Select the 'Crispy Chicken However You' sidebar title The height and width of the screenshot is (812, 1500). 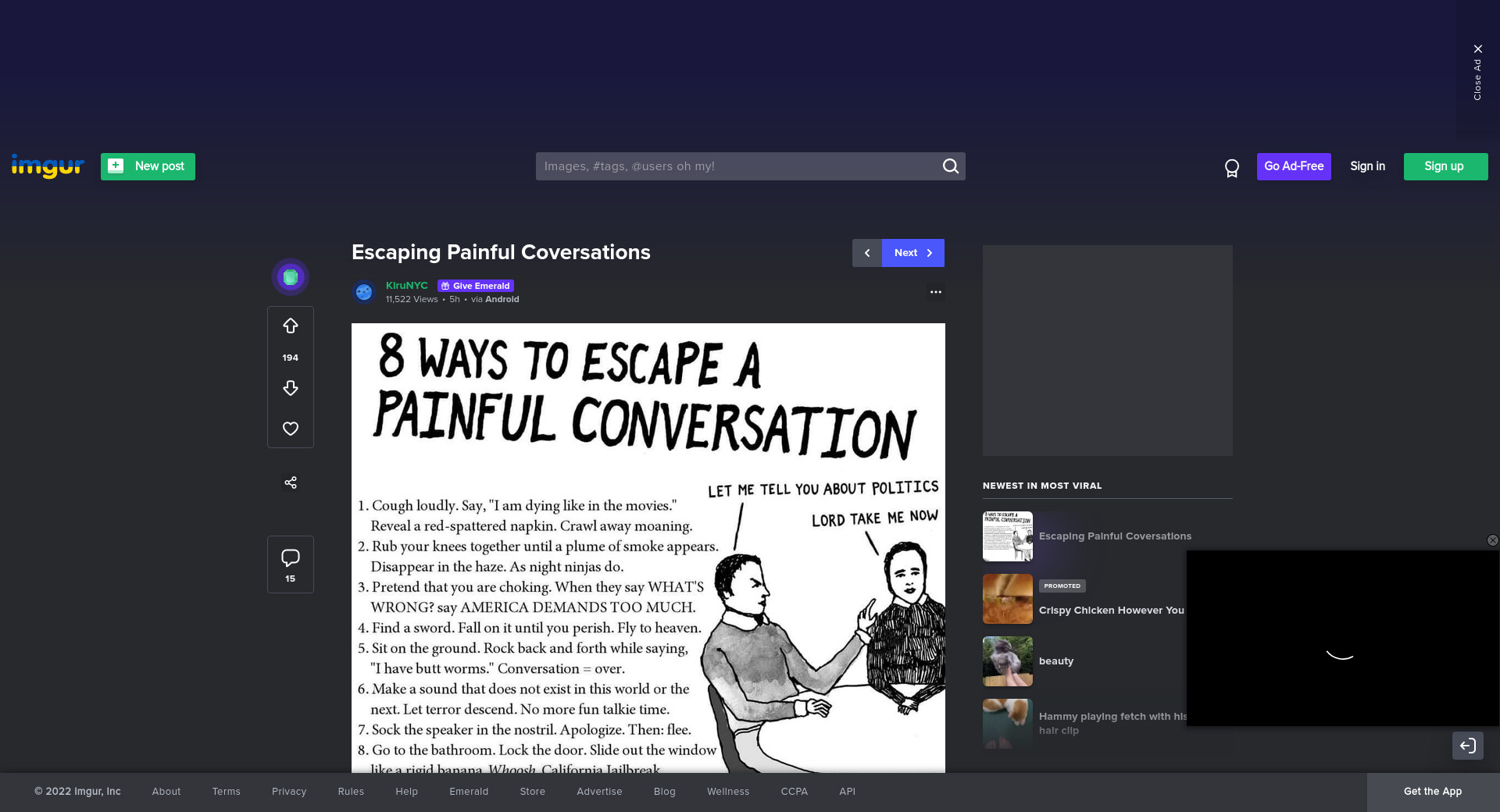click(1112, 611)
